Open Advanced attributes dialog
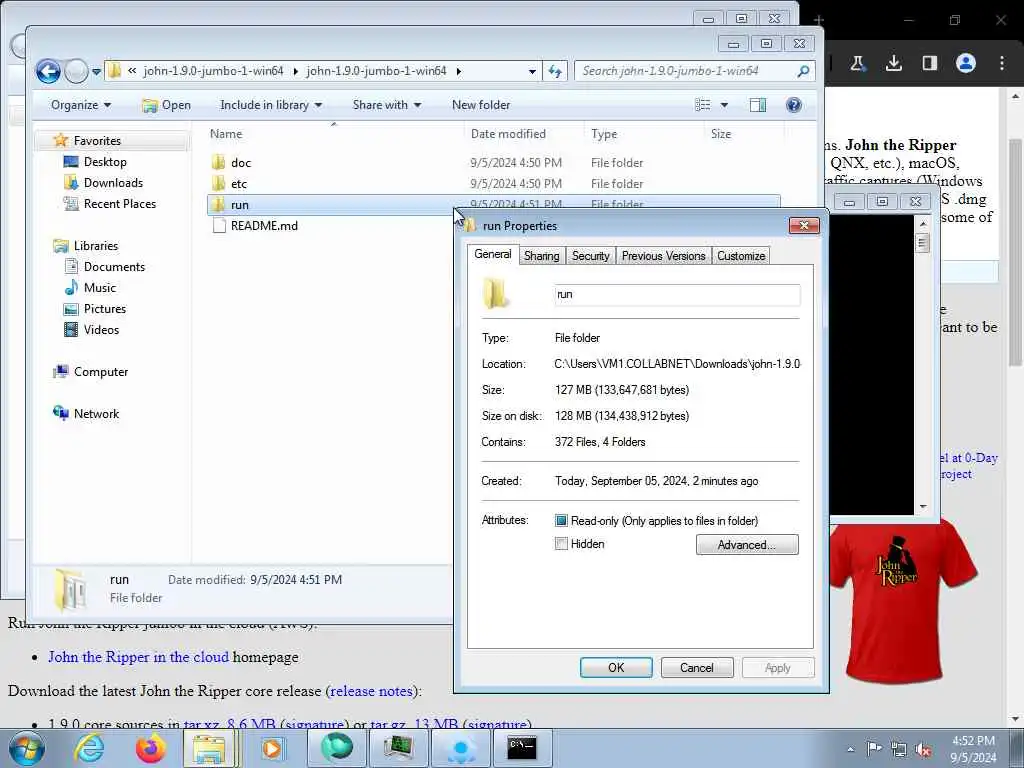Image resolution: width=1024 pixels, height=768 pixels. pyautogui.click(x=747, y=545)
